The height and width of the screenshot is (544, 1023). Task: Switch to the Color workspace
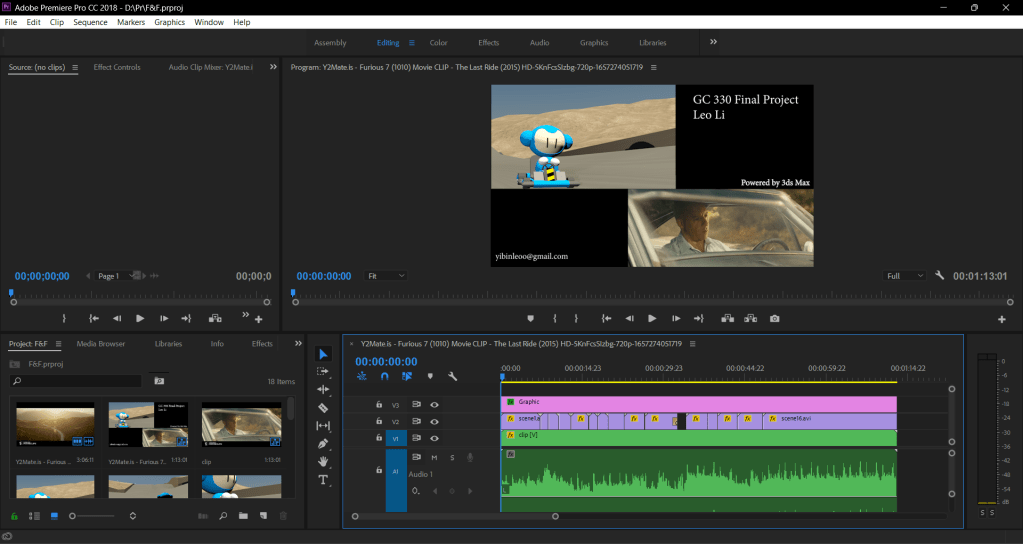438,43
